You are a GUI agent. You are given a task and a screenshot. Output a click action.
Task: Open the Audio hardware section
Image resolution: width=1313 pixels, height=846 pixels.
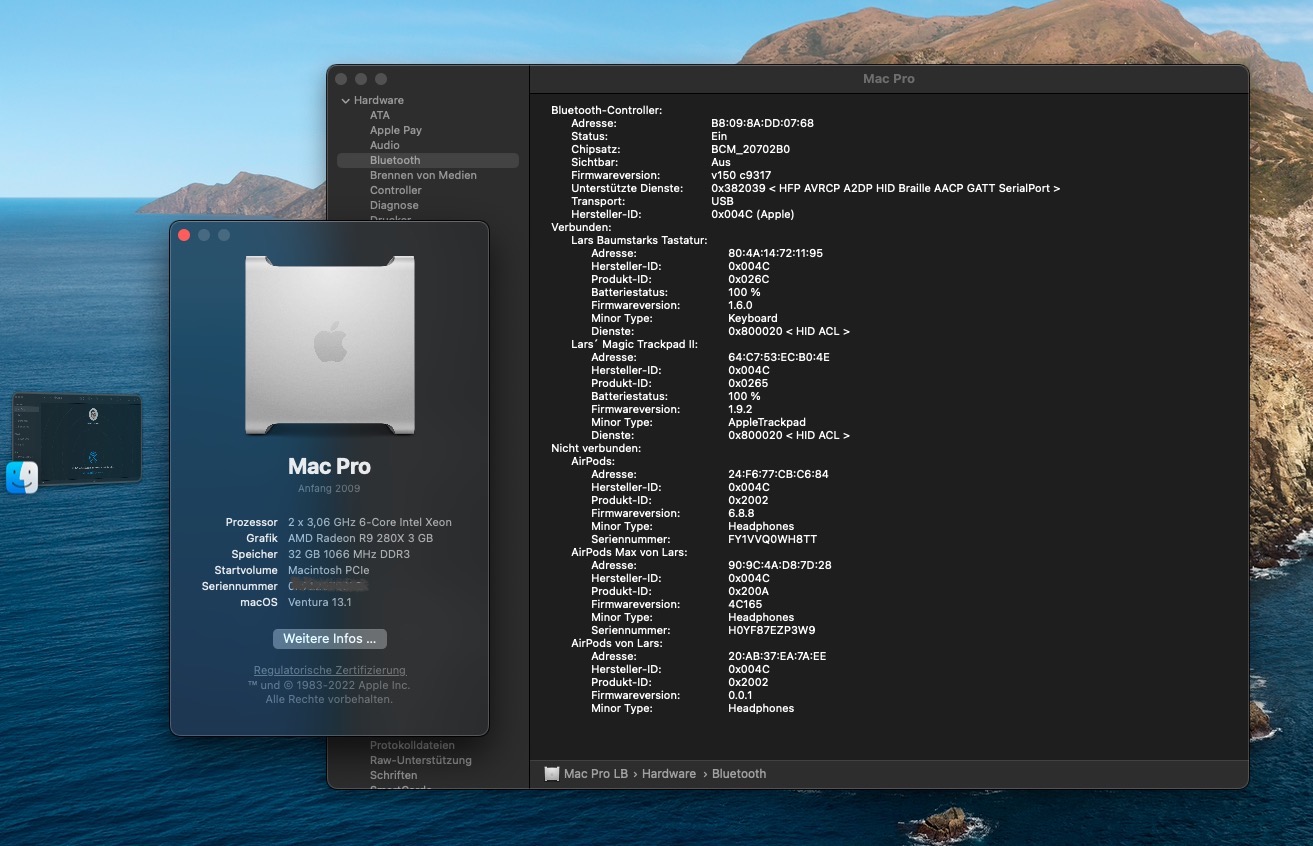(385, 145)
